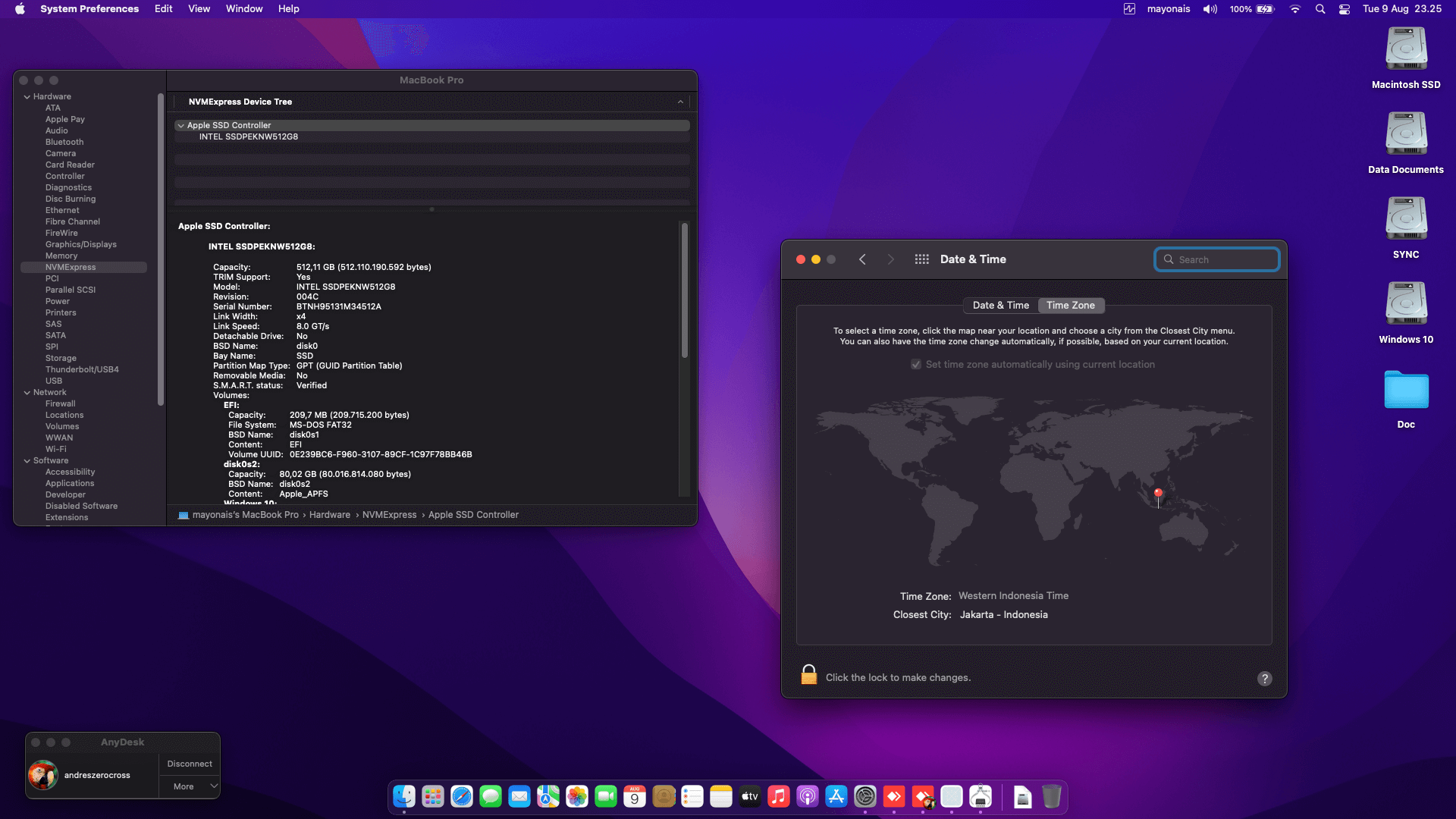
Task: Click Disconnect in AnyDesk panel
Action: tap(190, 764)
